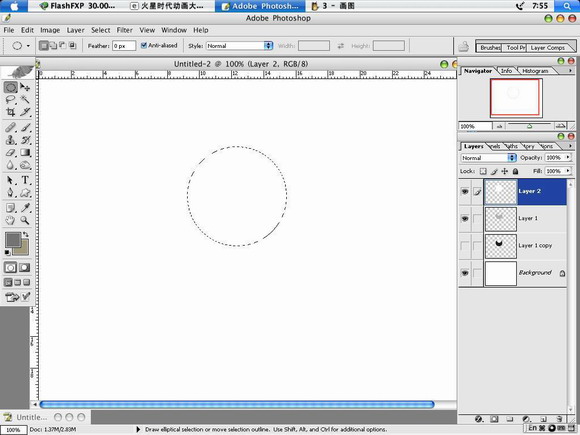The image size is (580, 435).
Task: Open the layer blend mode dropdown
Action: point(488,158)
